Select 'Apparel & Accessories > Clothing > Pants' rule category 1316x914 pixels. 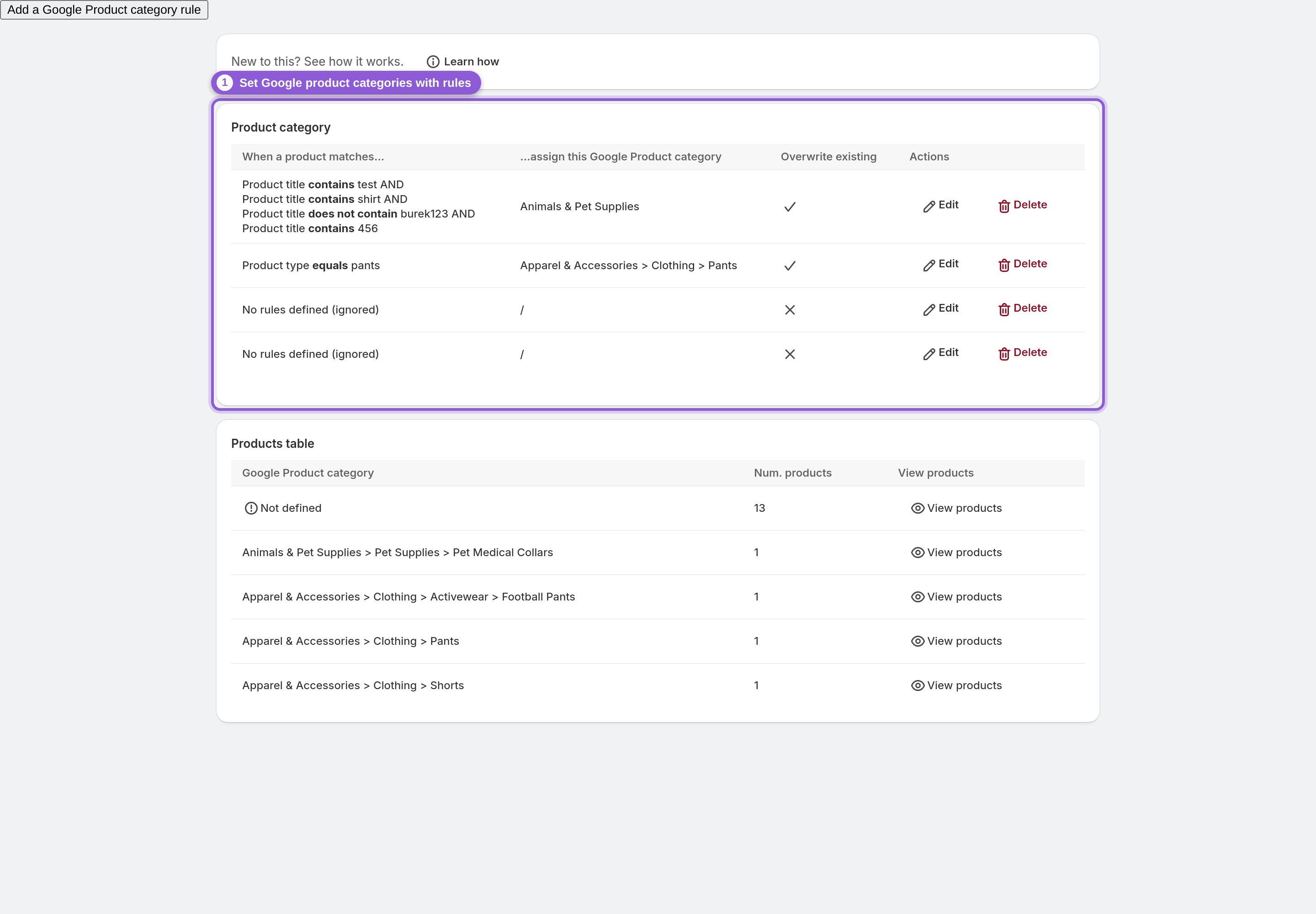(628, 265)
